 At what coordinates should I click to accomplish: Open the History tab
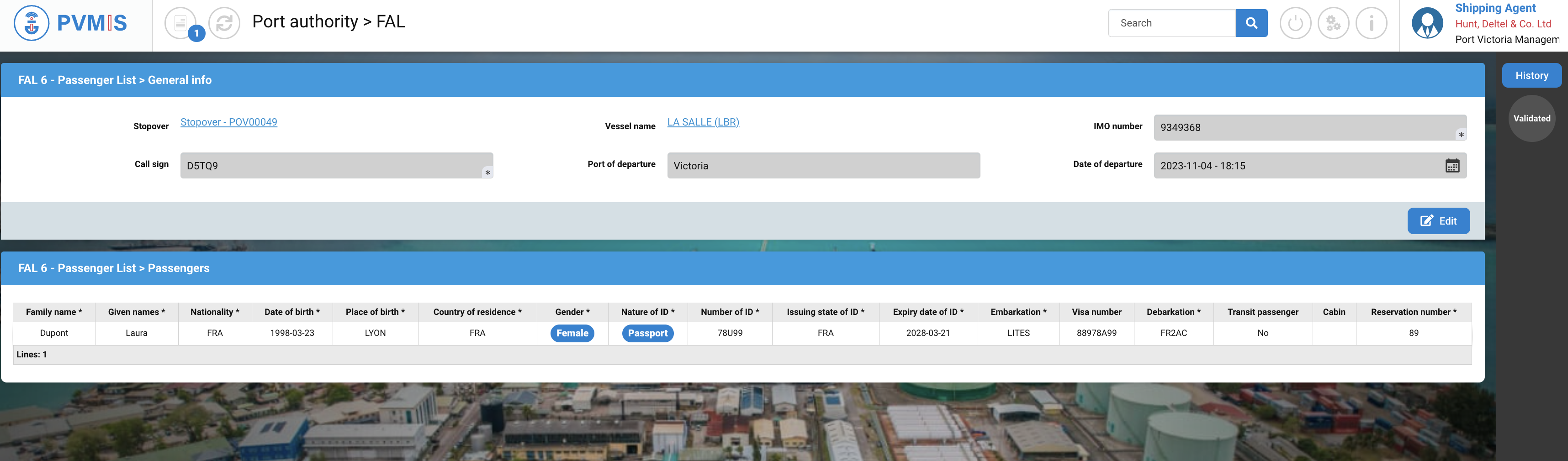[1531, 75]
